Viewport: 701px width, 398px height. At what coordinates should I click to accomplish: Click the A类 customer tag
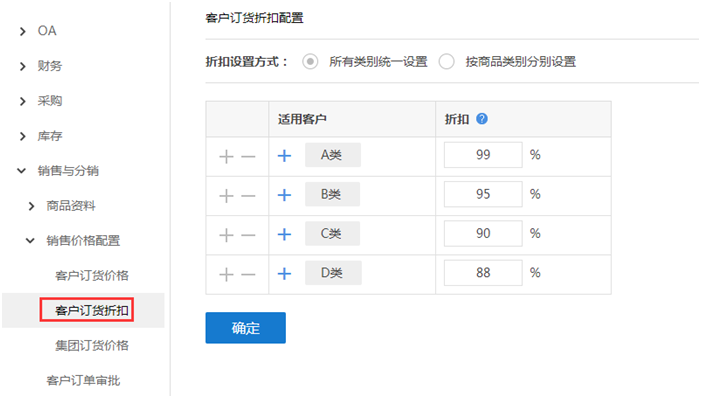point(333,155)
